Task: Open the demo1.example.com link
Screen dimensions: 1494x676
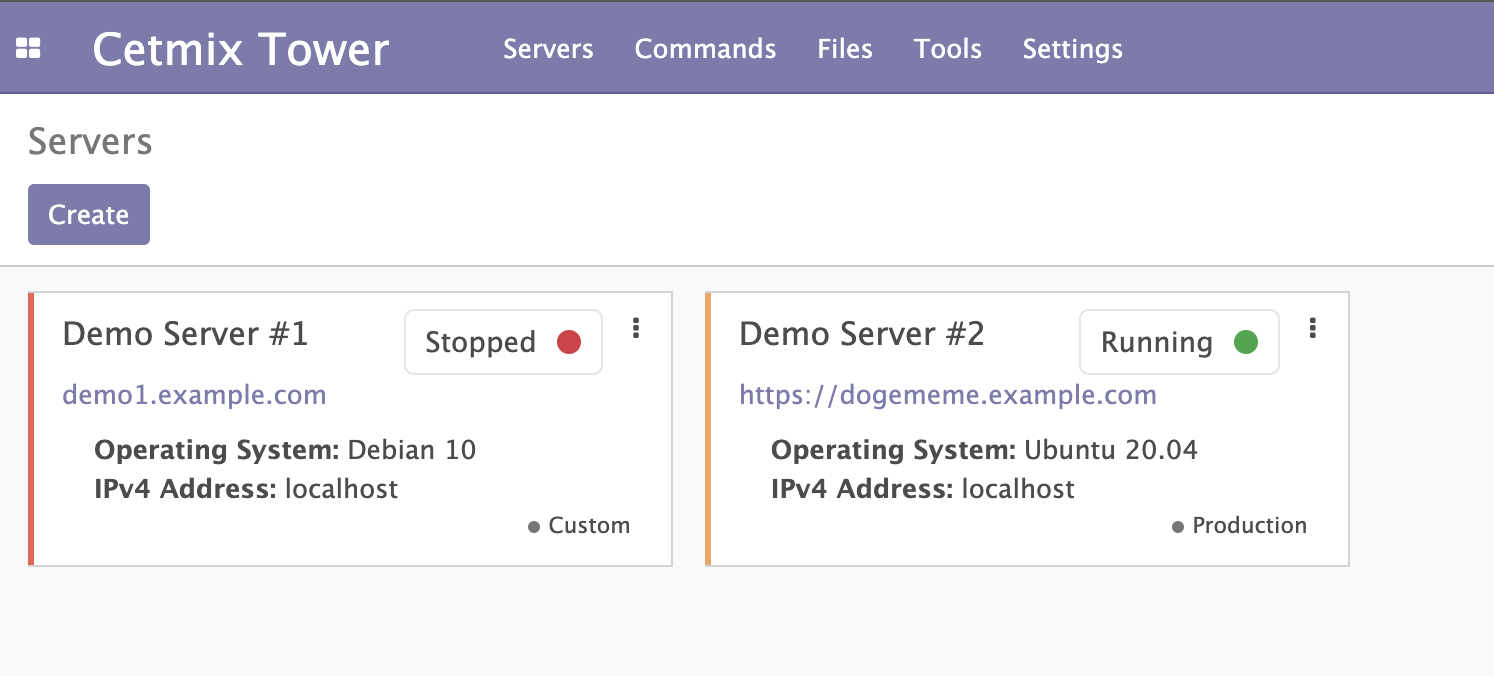Action: point(194,395)
